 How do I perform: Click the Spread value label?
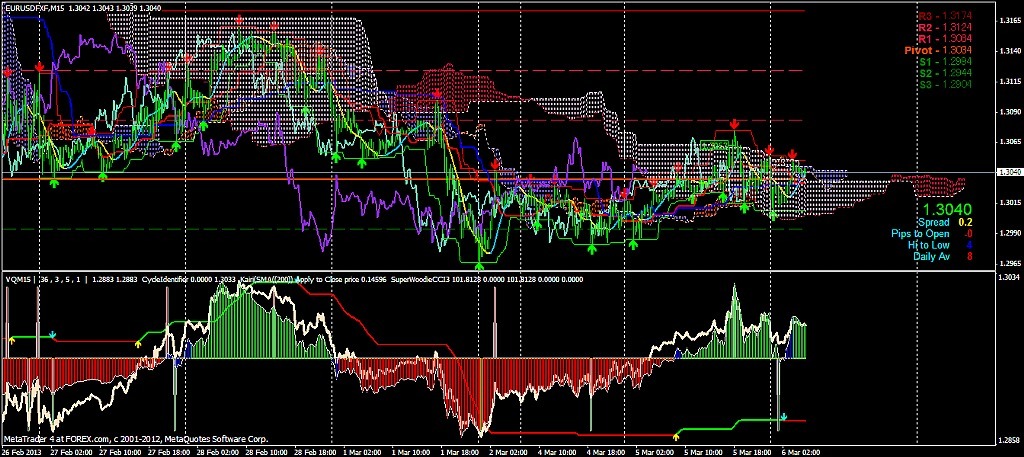(932, 223)
